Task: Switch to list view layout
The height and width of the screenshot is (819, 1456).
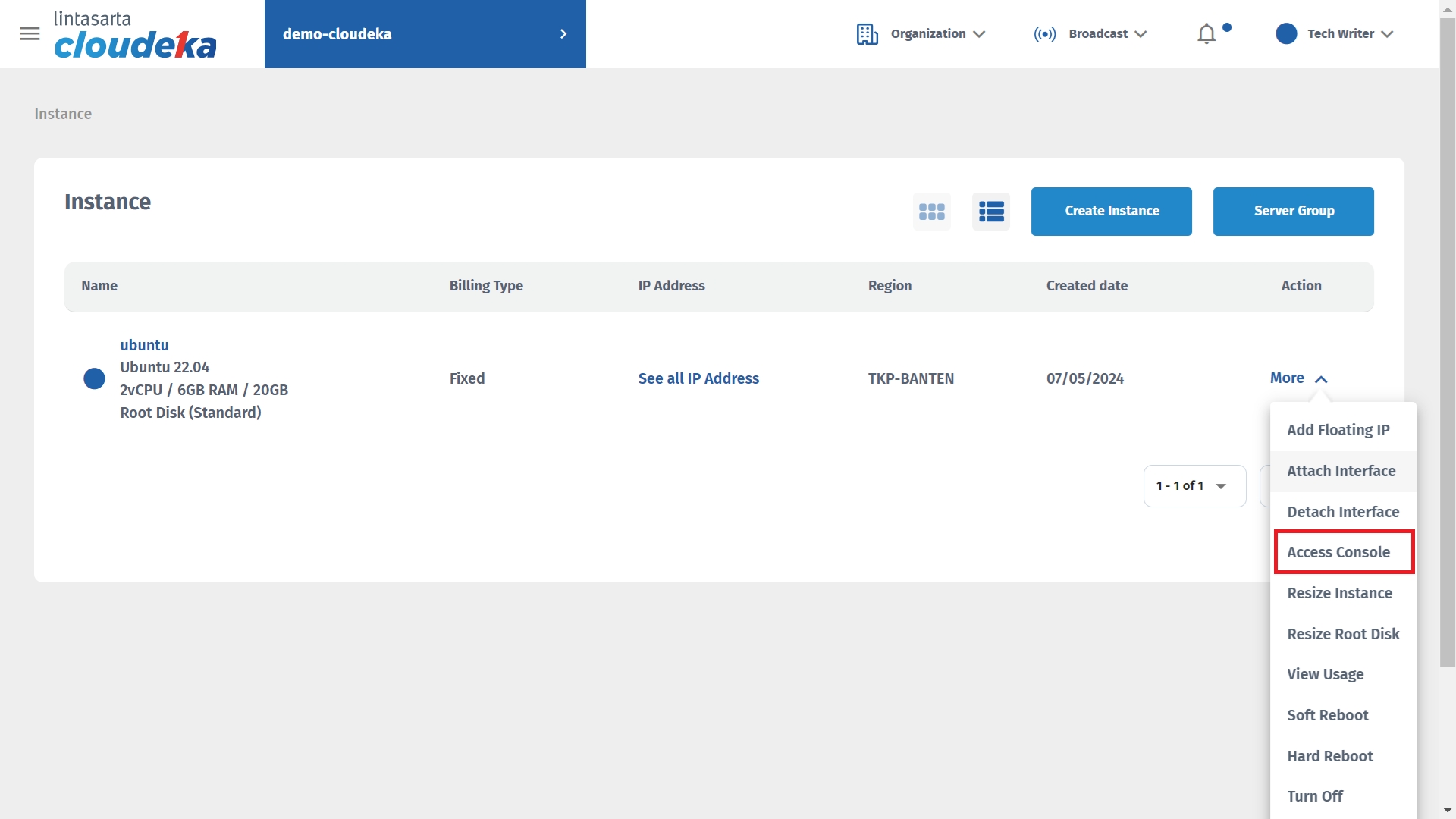Action: 990,212
